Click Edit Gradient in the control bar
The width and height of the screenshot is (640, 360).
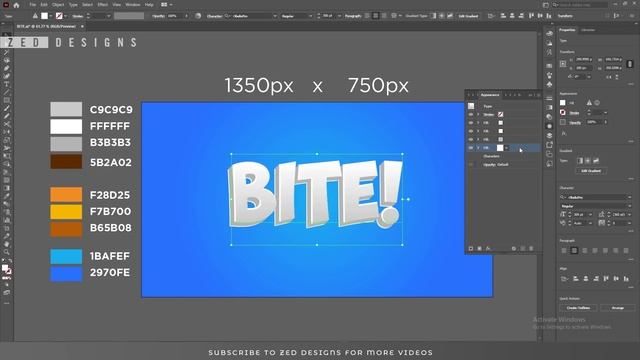(x=468, y=16)
